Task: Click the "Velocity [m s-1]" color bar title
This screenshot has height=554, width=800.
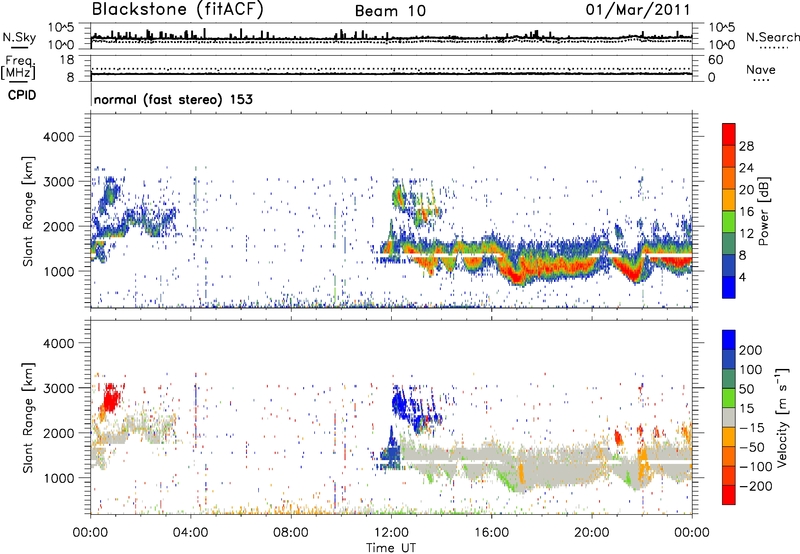Action: point(782,417)
